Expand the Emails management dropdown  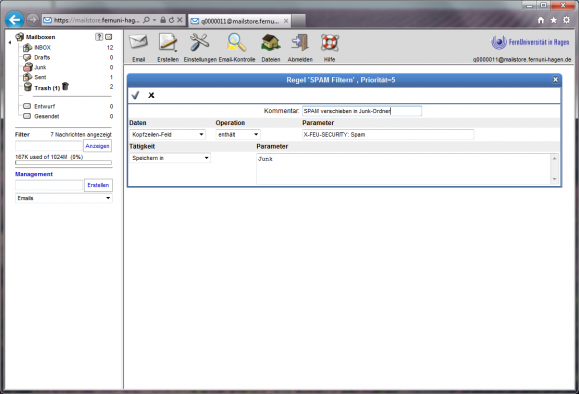[x=64, y=198]
